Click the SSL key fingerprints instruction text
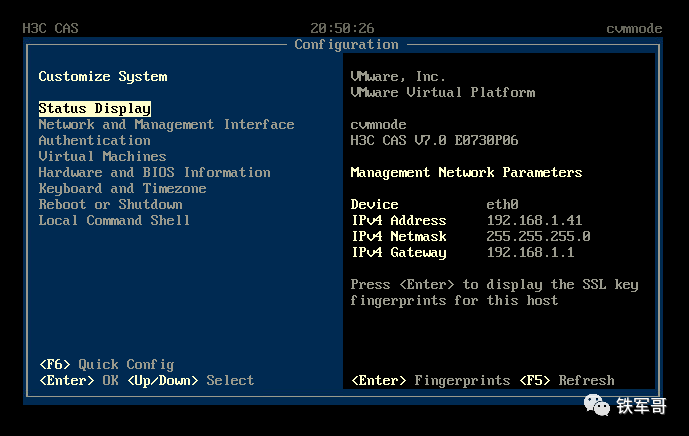This screenshot has width=689, height=436. [494, 293]
